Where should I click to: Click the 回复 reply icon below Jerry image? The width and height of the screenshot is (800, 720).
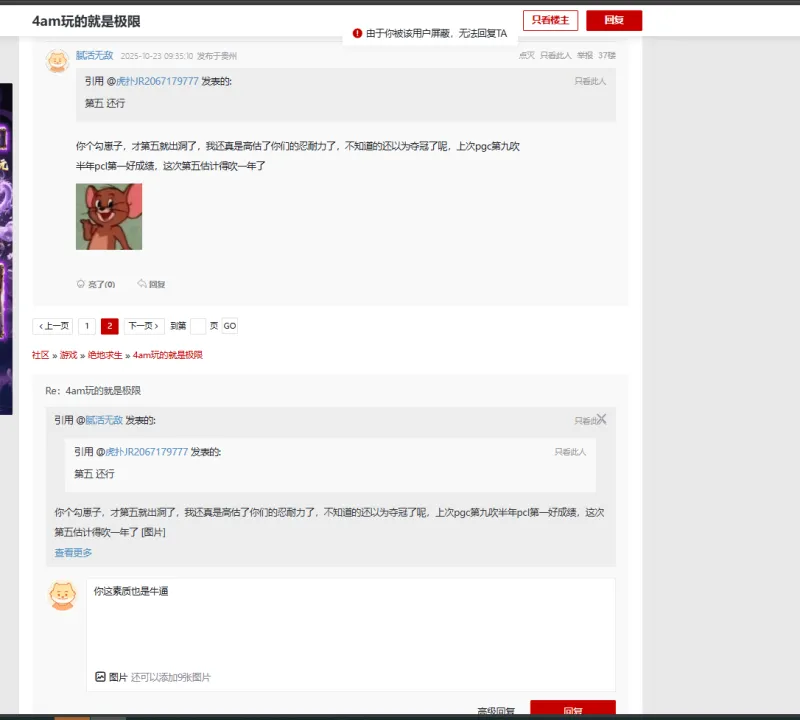(142, 284)
